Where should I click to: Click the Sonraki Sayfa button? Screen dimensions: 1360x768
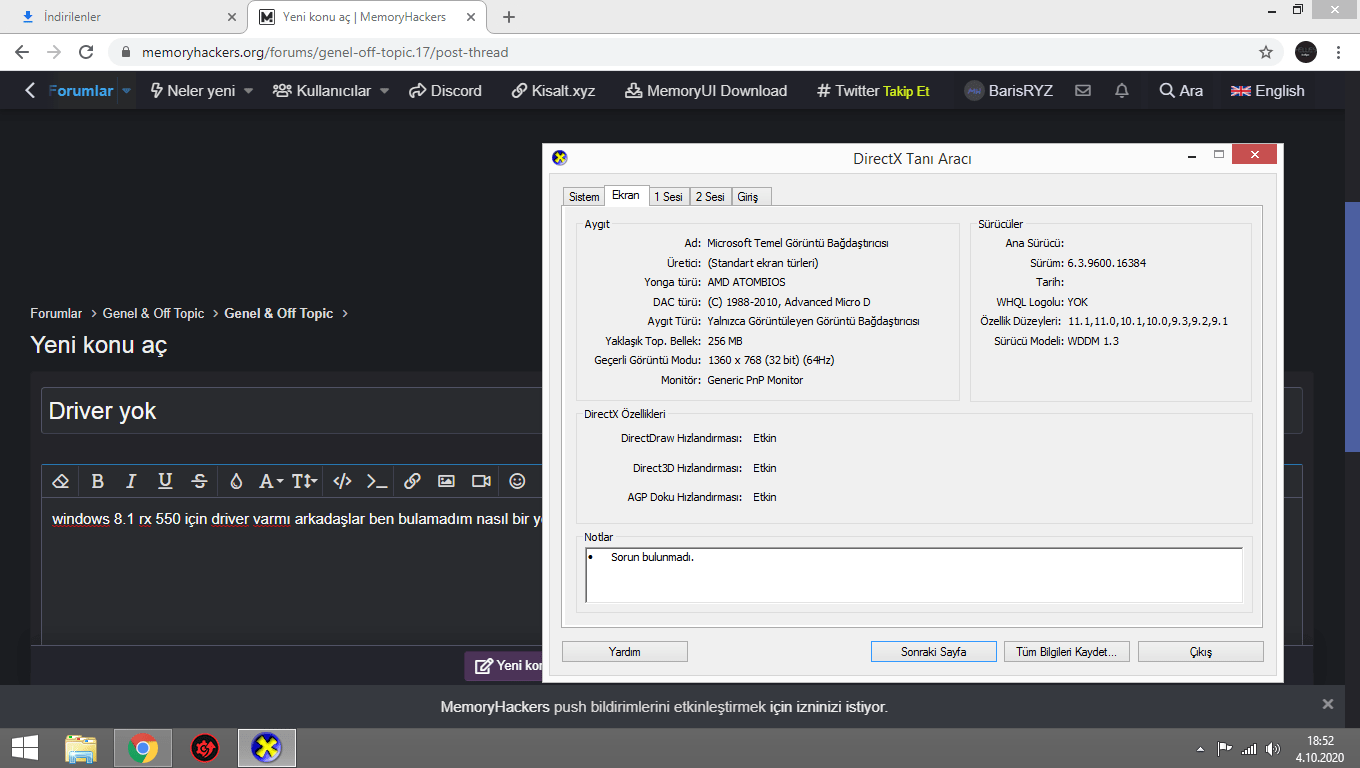point(934,652)
